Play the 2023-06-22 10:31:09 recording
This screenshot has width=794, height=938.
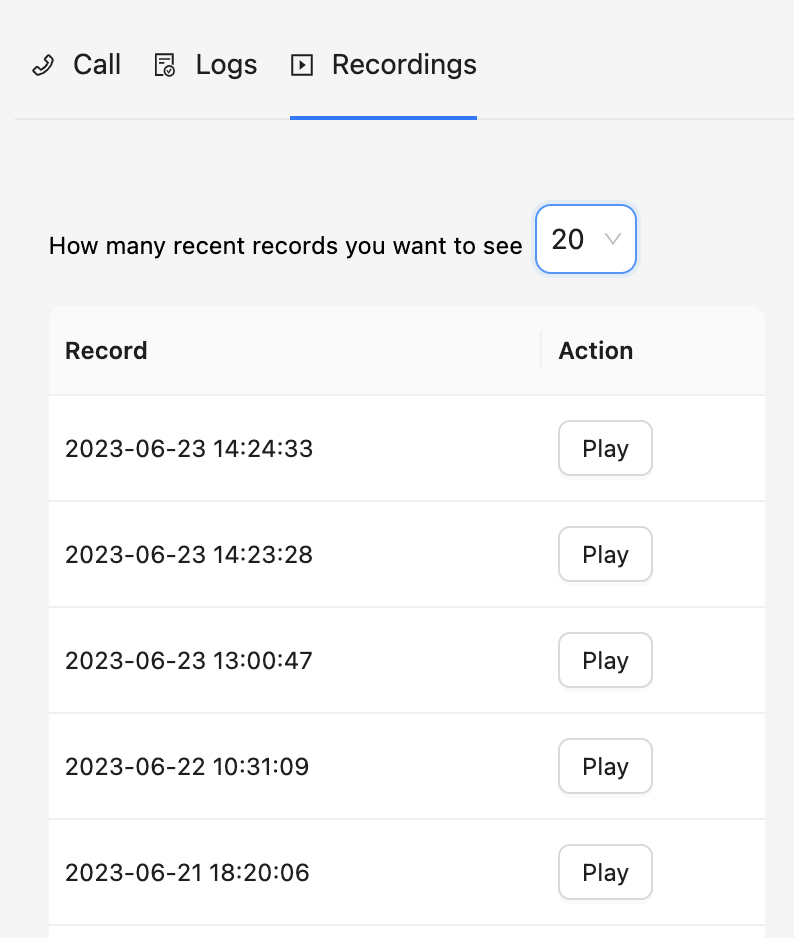click(605, 767)
